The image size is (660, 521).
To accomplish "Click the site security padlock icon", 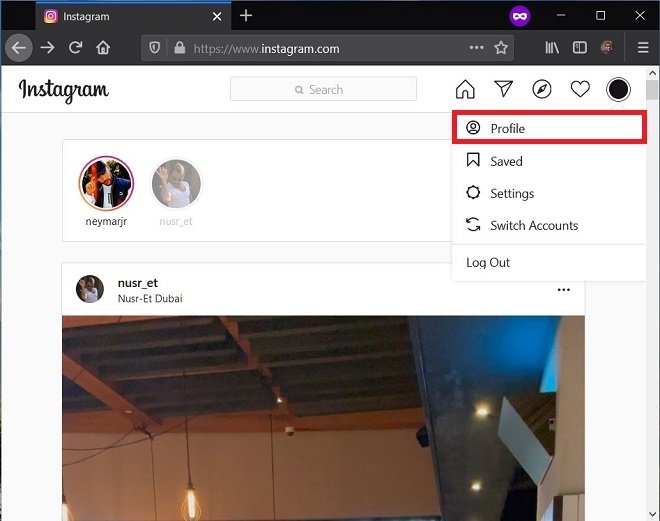I will pyautogui.click(x=180, y=48).
